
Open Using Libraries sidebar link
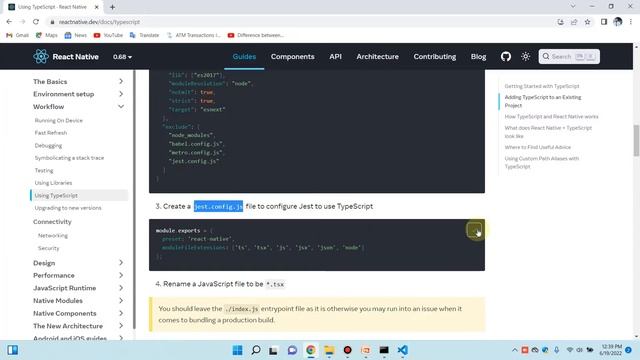tap(53, 183)
